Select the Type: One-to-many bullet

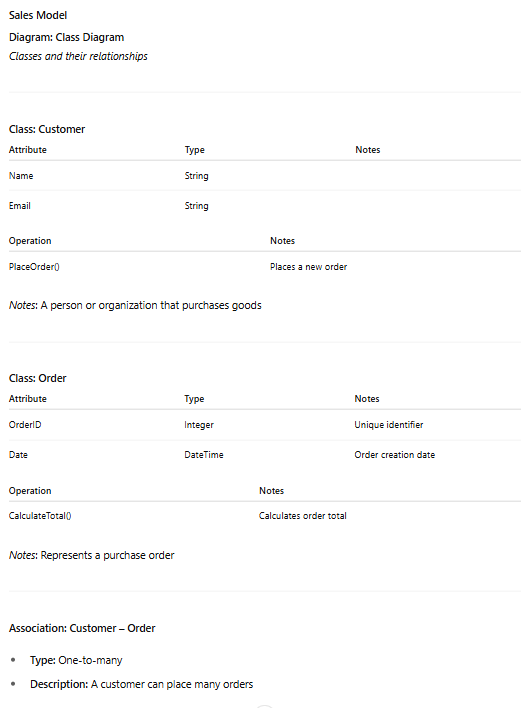(x=76, y=660)
